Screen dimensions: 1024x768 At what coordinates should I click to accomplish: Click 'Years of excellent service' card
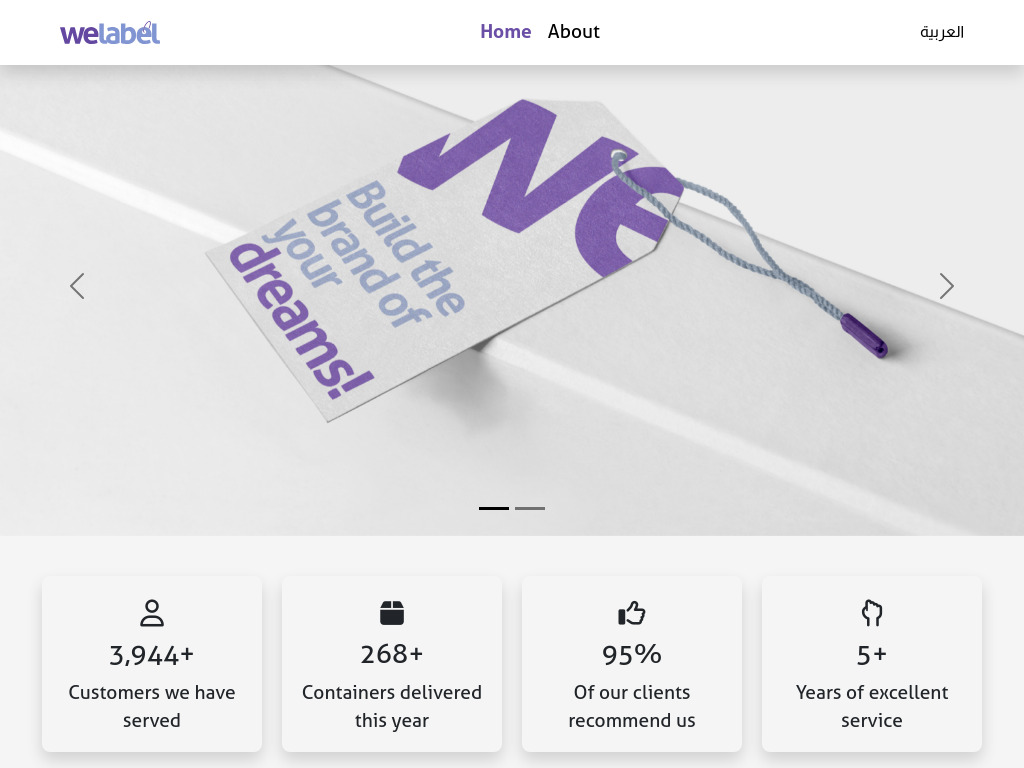pos(872,706)
